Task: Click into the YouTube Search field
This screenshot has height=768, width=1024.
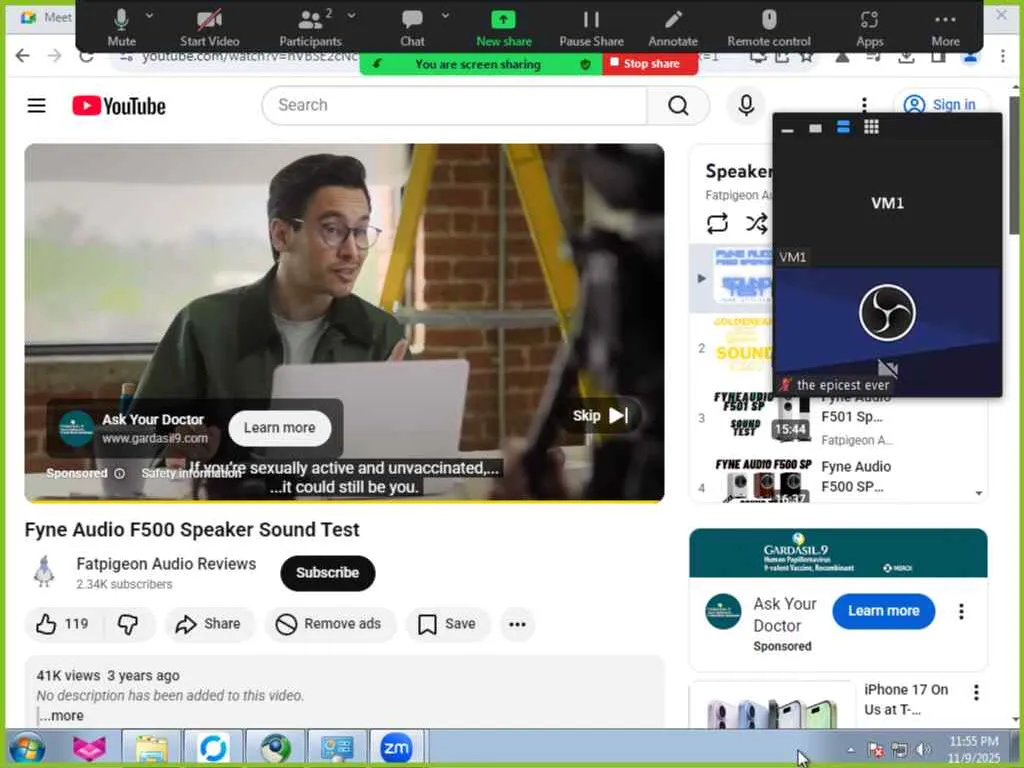Action: pyautogui.click(x=455, y=105)
